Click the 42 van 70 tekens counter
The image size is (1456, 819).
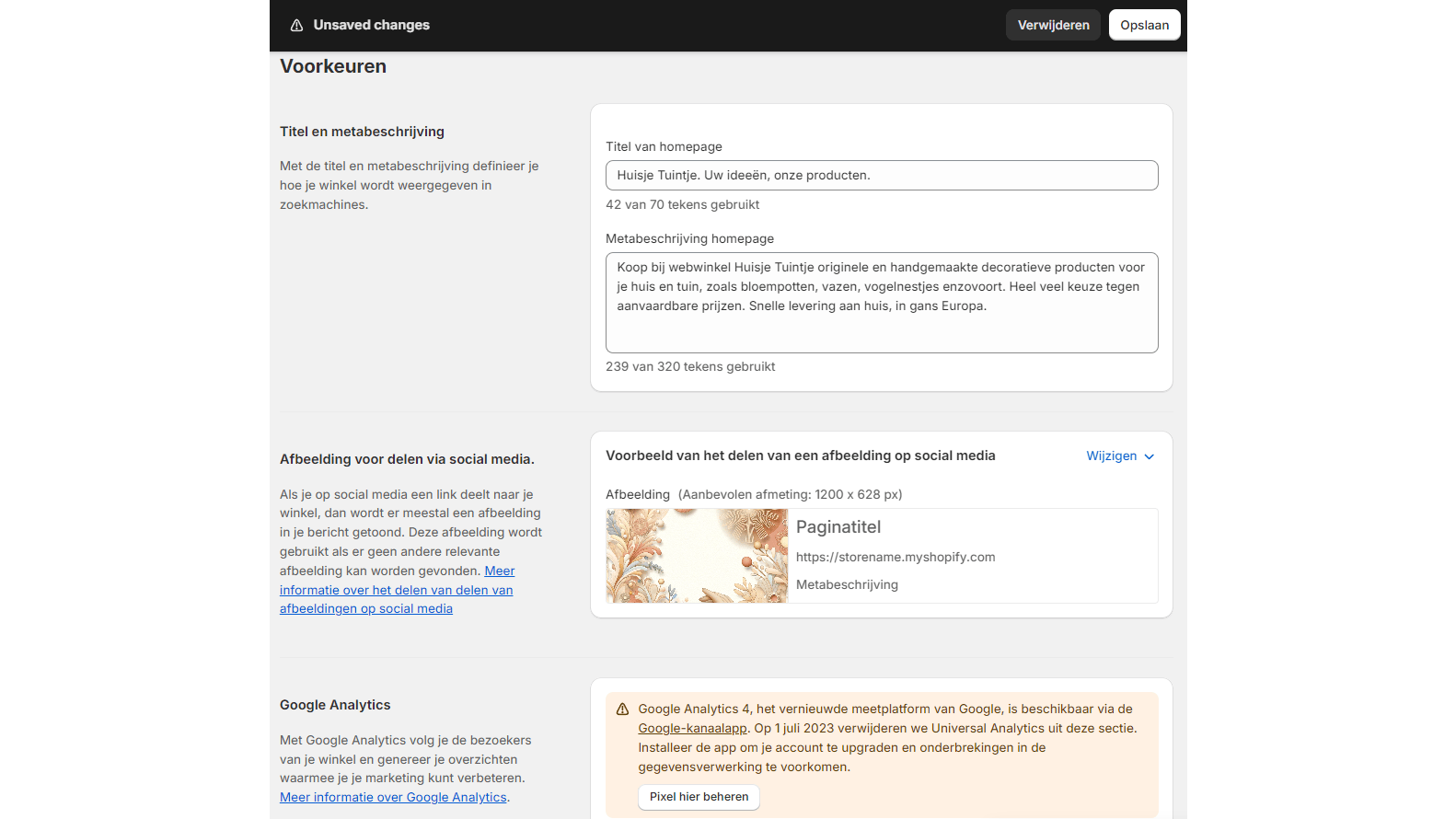(682, 205)
